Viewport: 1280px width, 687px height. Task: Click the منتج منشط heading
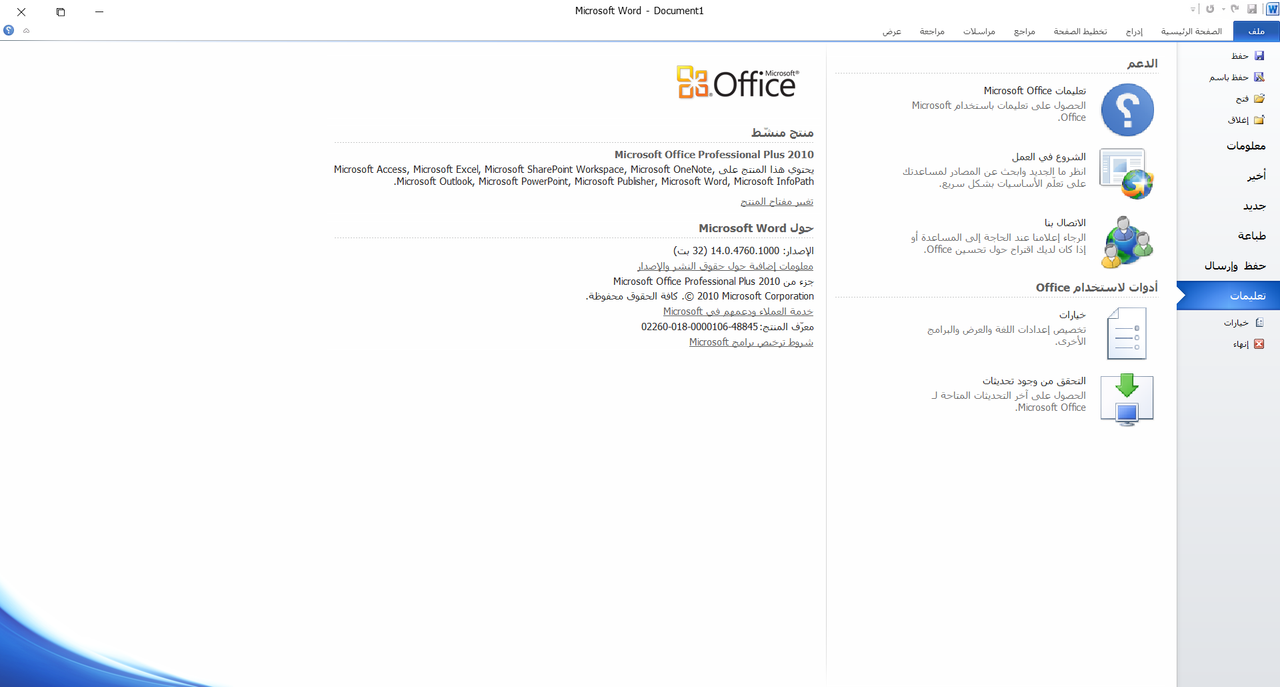click(782, 132)
